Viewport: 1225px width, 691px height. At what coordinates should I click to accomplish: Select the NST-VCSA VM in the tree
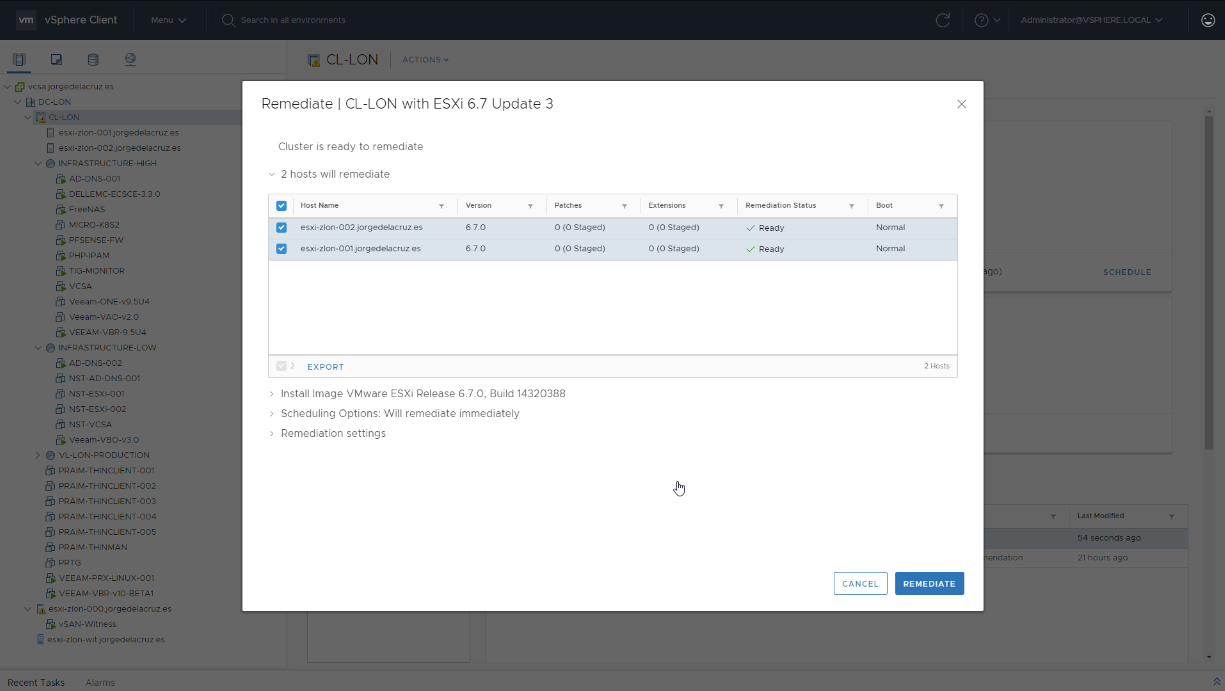tap(90, 424)
